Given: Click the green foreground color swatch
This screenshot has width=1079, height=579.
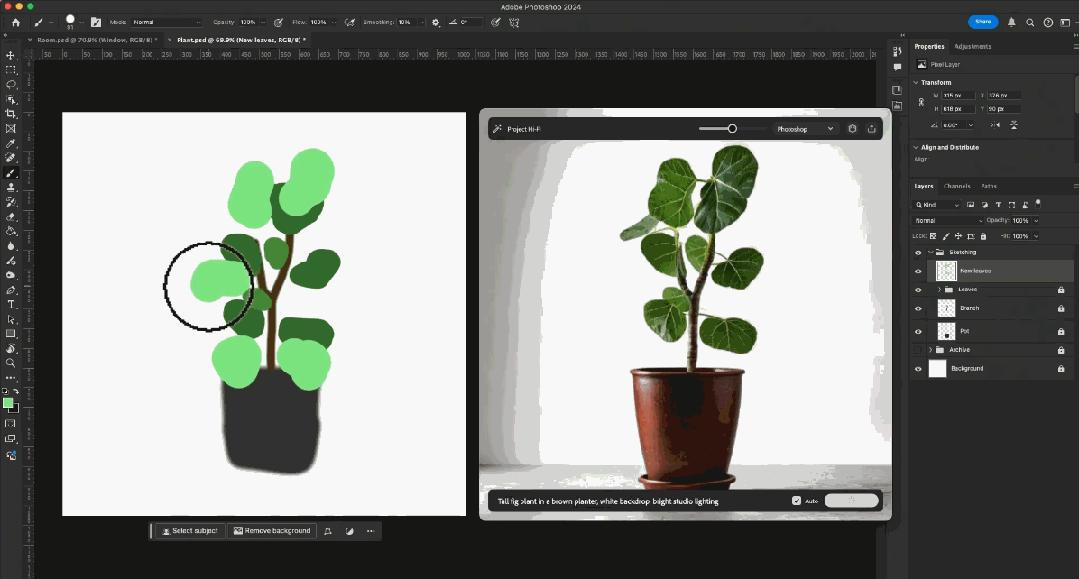Looking at the screenshot, I should [8, 403].
